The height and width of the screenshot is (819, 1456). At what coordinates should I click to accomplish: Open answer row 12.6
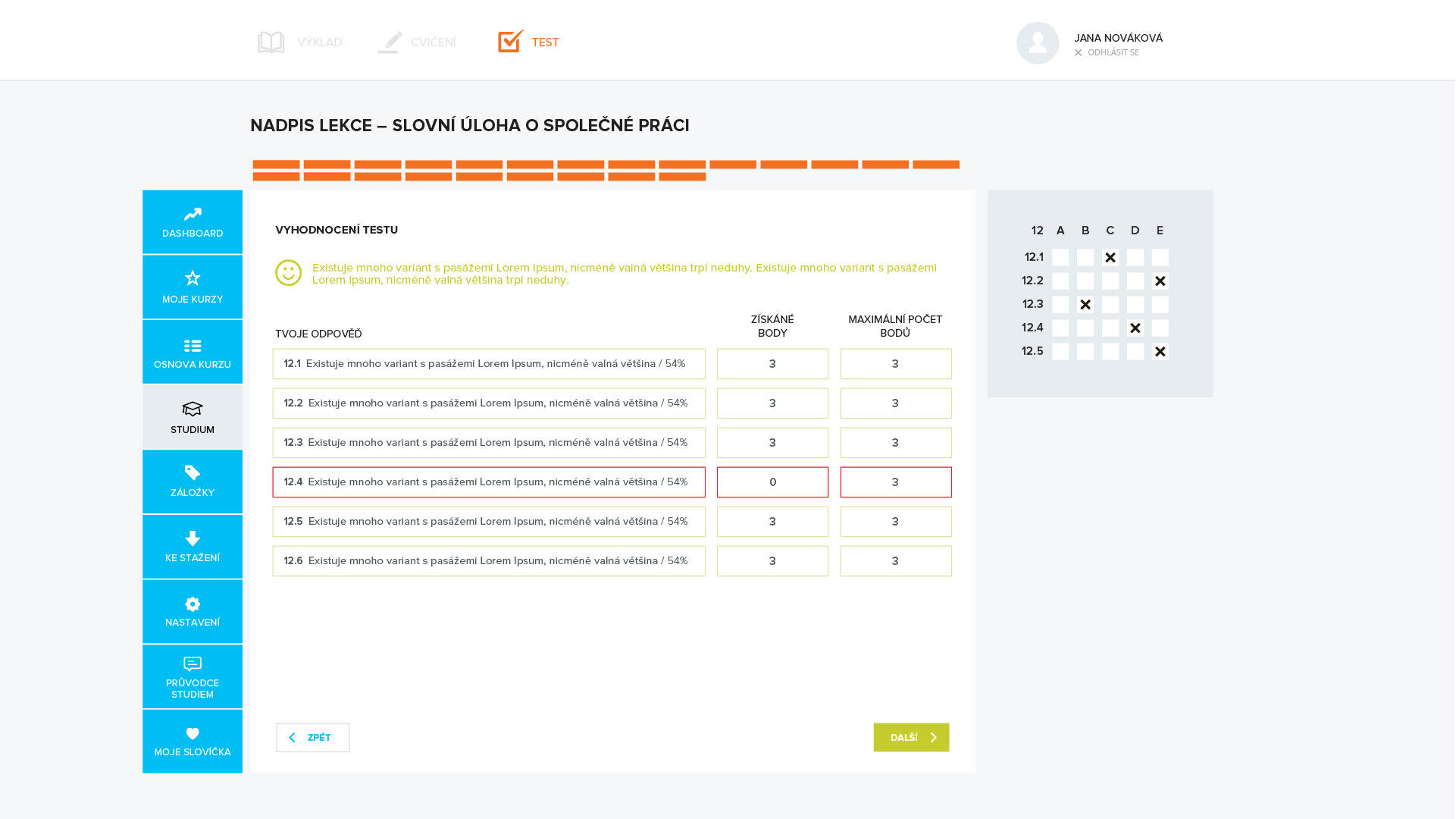[489, 561]
